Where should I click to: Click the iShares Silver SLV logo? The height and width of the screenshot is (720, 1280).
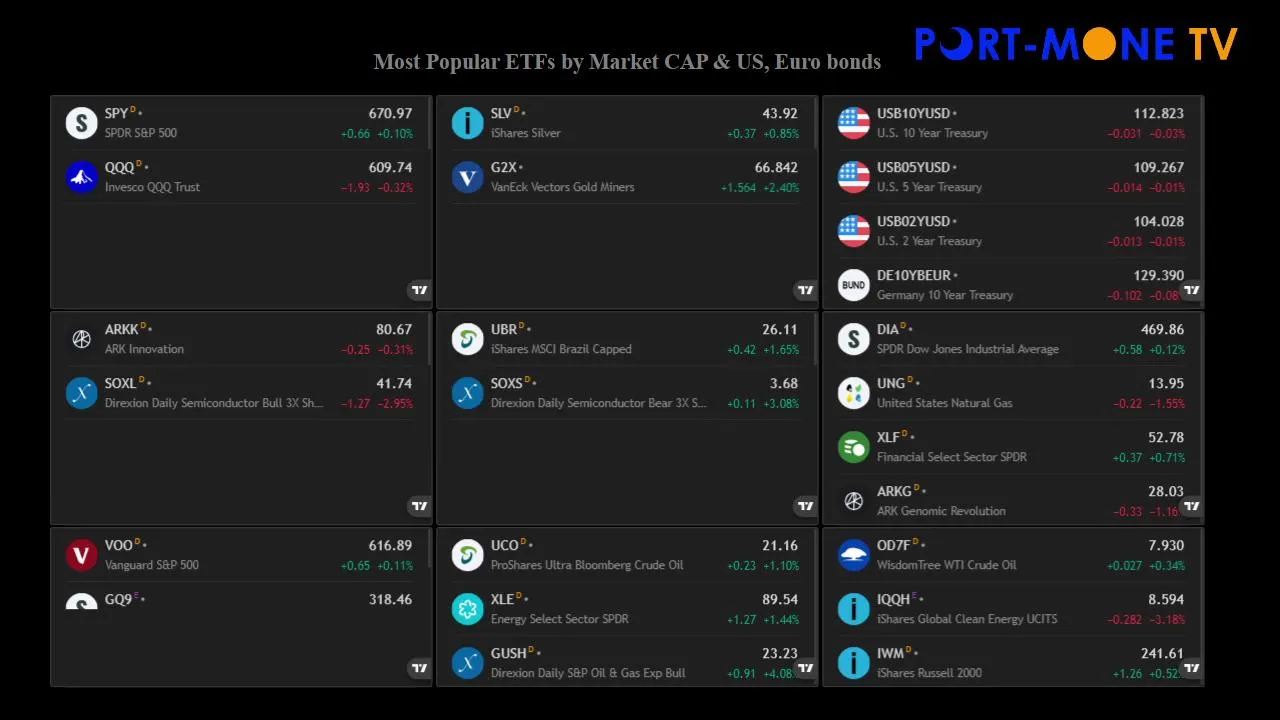click(467, 123)
